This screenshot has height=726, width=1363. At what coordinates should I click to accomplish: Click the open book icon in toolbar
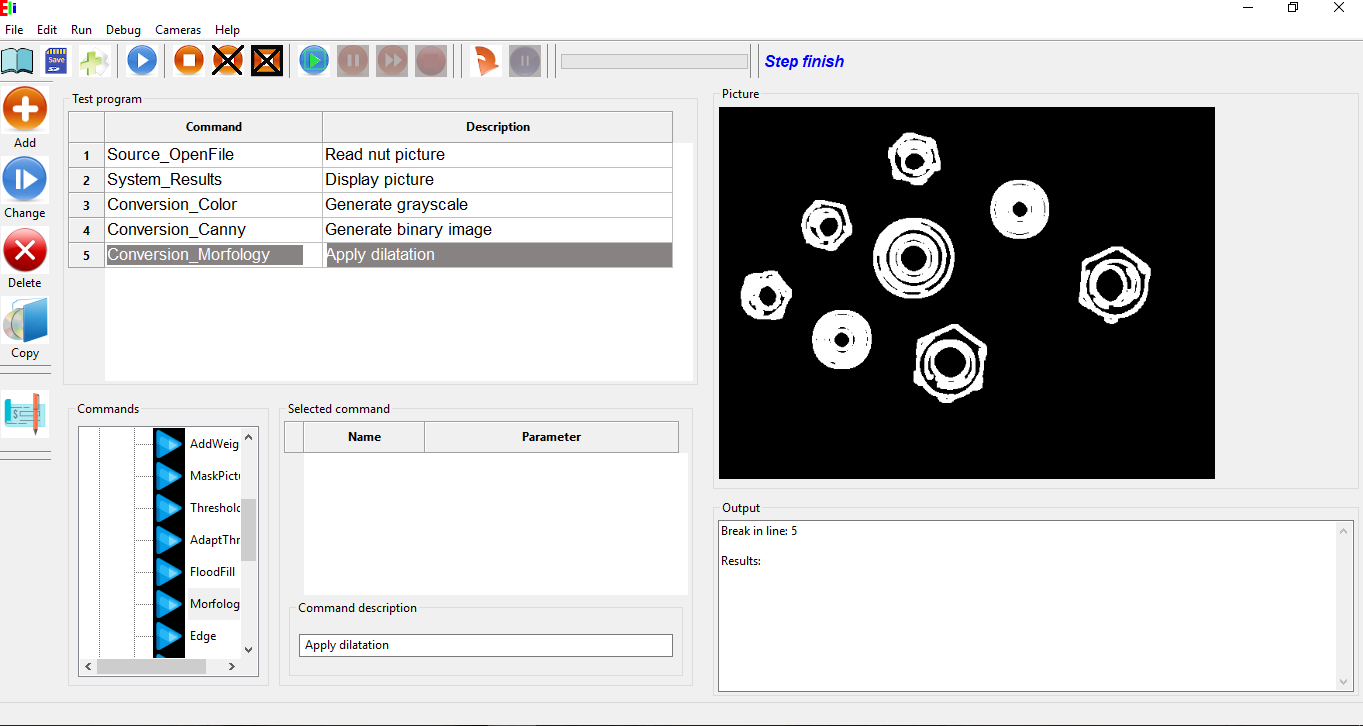click(17, 61)
